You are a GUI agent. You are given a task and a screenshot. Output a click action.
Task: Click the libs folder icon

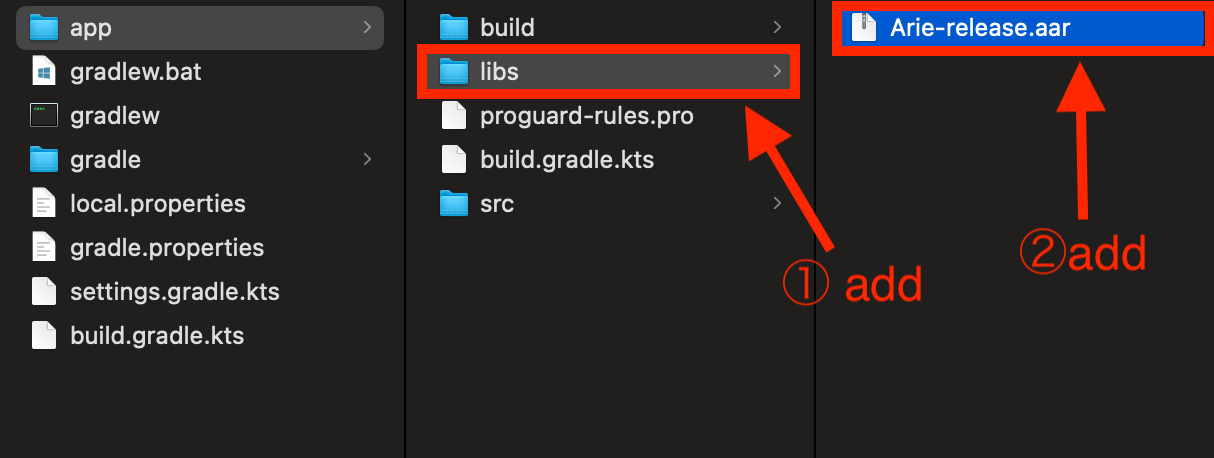pyautogui.click(x=455, y=71)
